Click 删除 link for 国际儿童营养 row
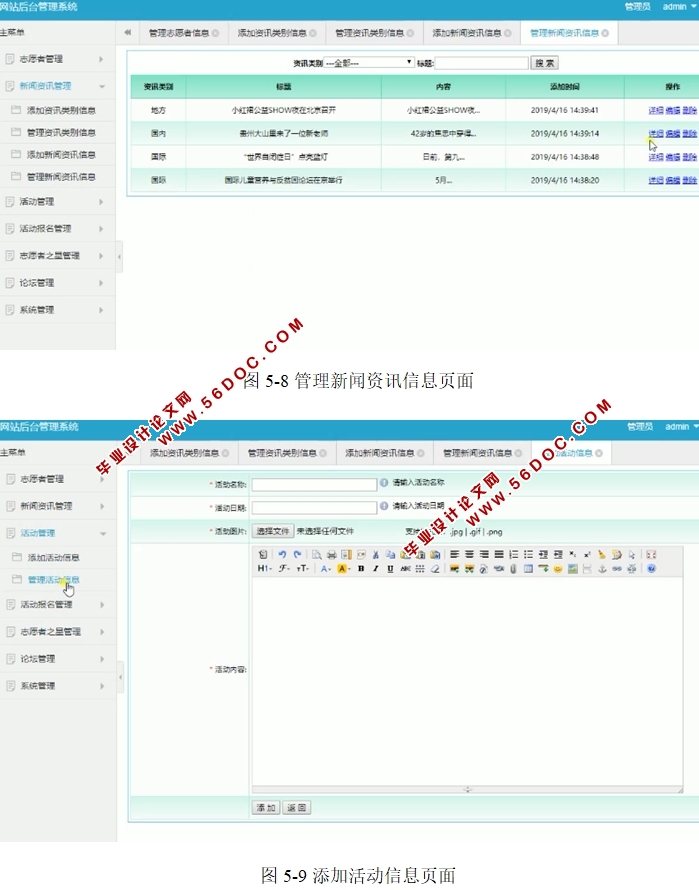Screen dimensions: 699x890 pos(690,180)
